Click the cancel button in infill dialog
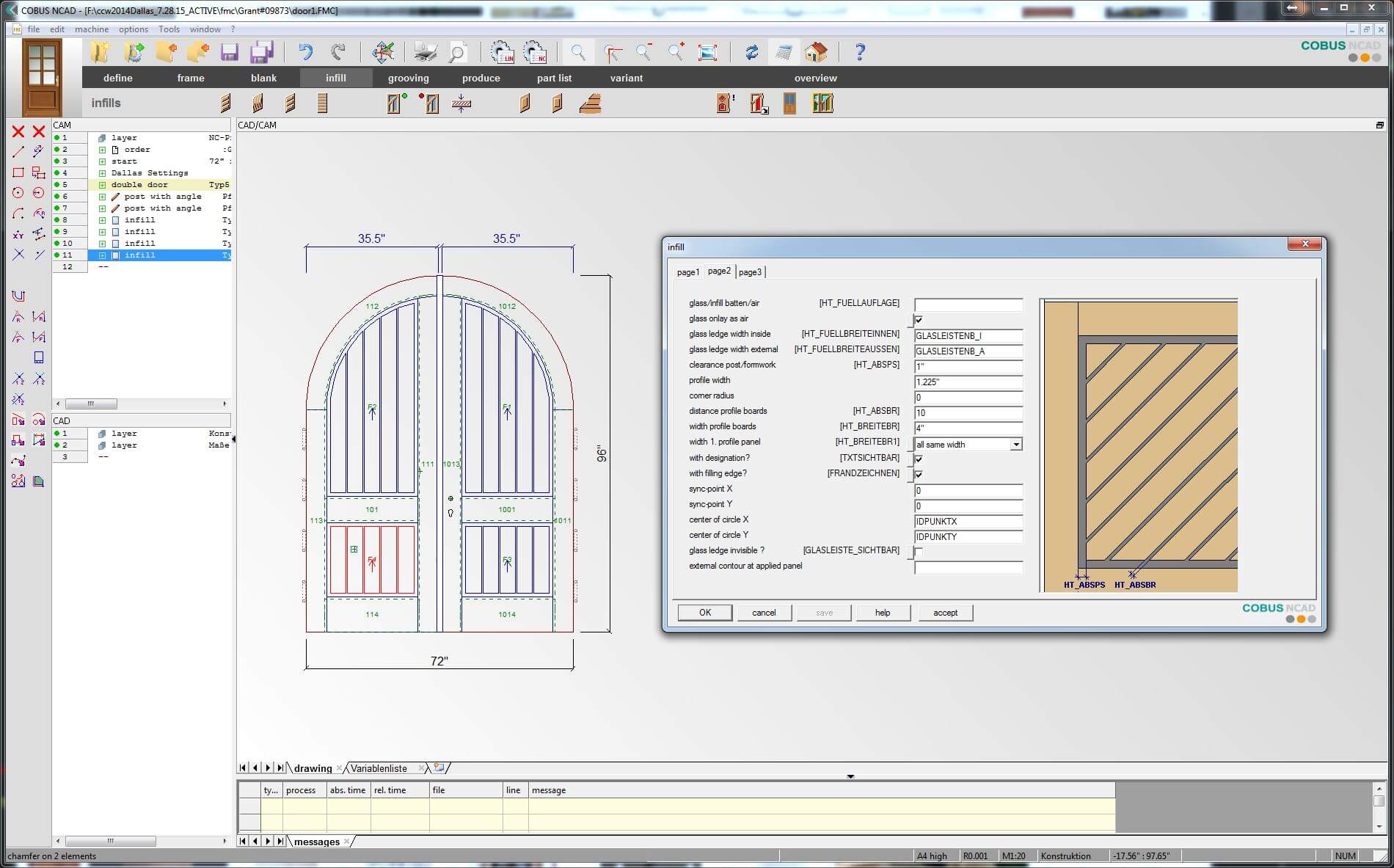The width and height of the screenshot is (1394, 868). click(x=764, y=612)
